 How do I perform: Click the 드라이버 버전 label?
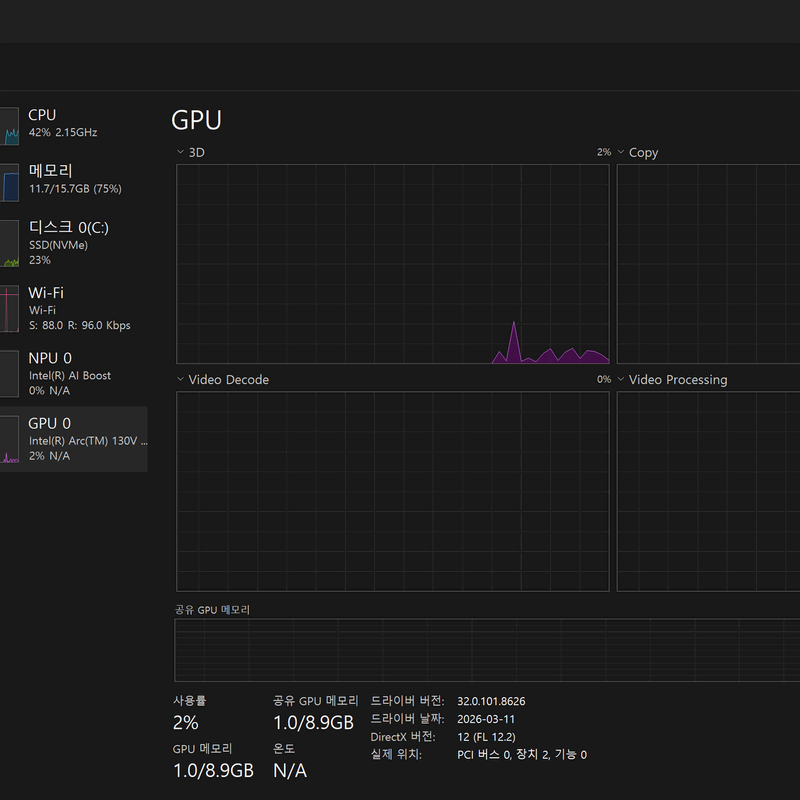point(408,701)
